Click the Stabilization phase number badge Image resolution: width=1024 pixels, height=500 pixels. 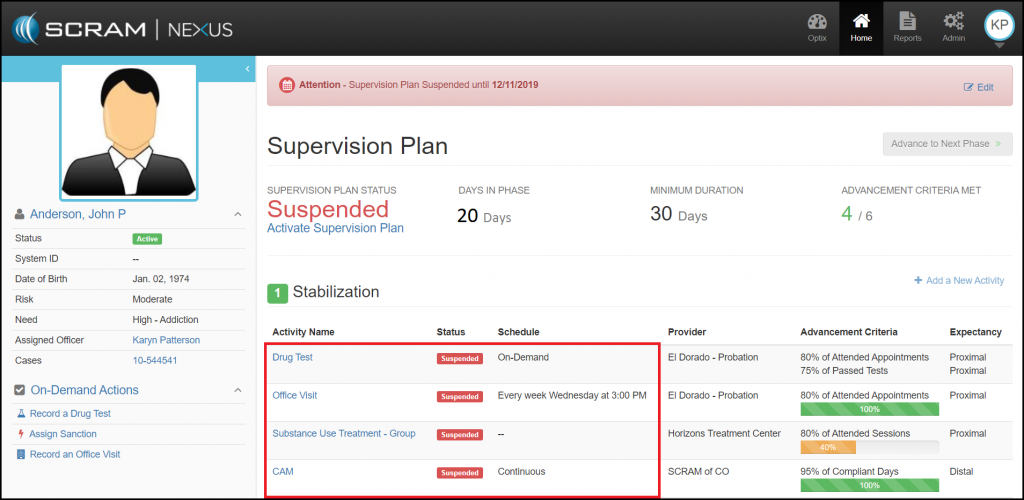point(277,293)
